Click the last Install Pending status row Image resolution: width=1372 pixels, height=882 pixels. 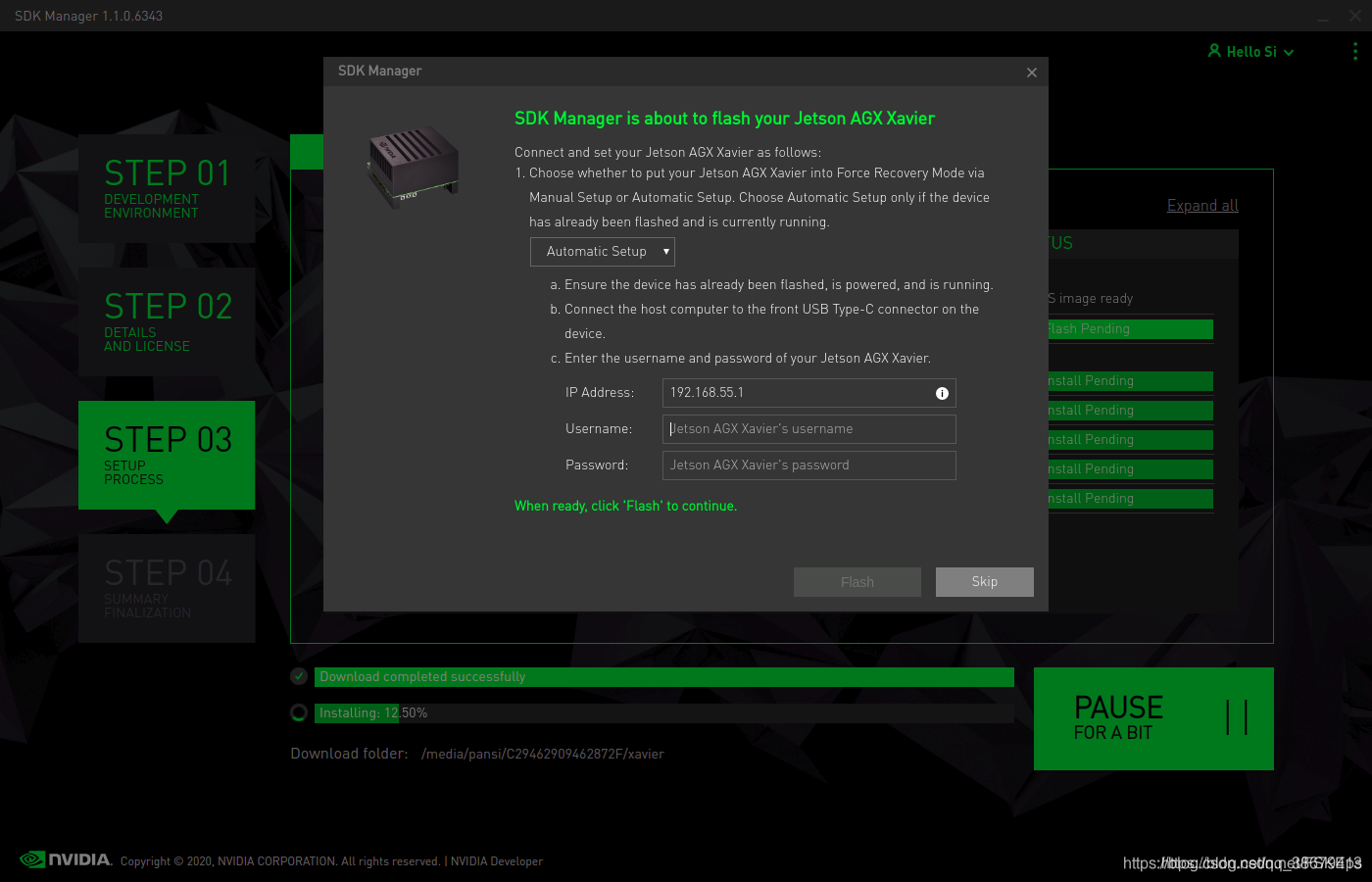(1131, 499)
